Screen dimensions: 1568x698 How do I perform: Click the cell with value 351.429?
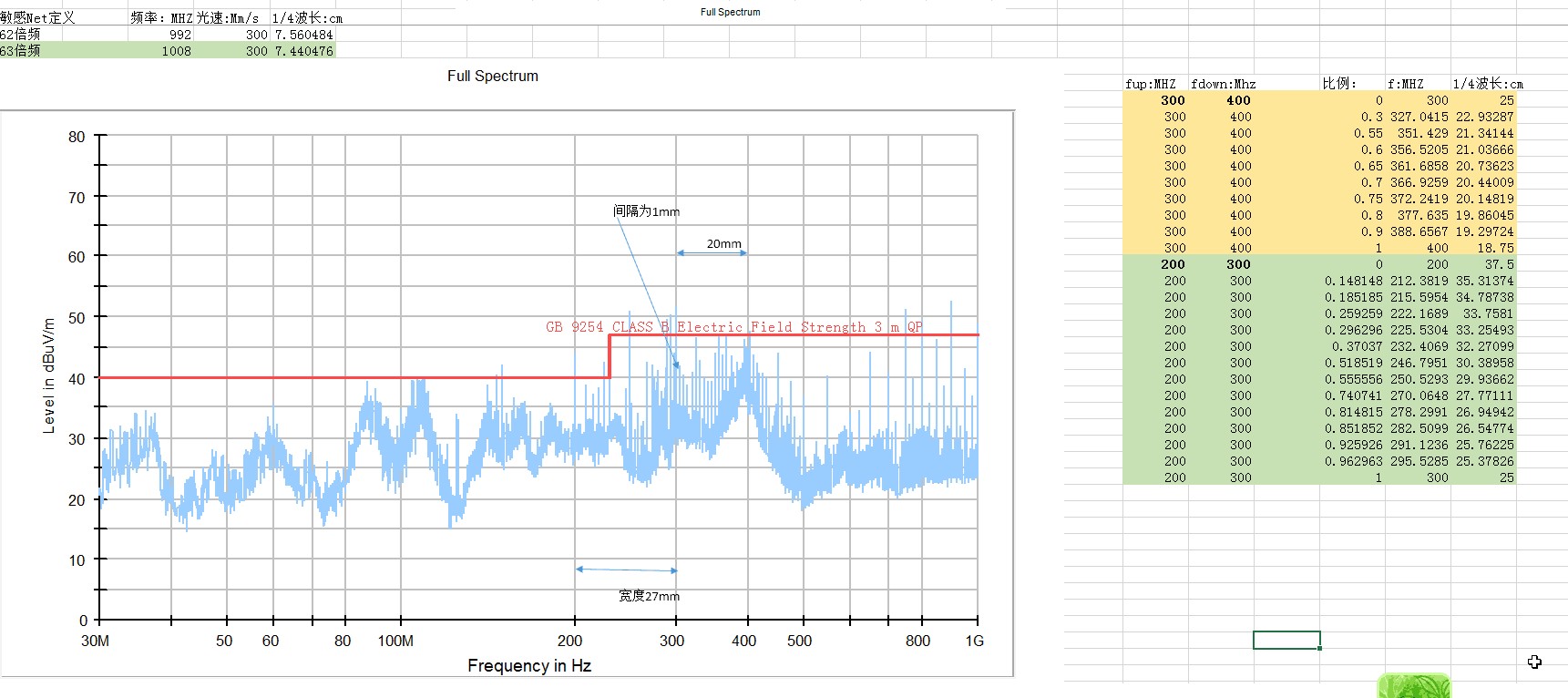point(1422,133)
